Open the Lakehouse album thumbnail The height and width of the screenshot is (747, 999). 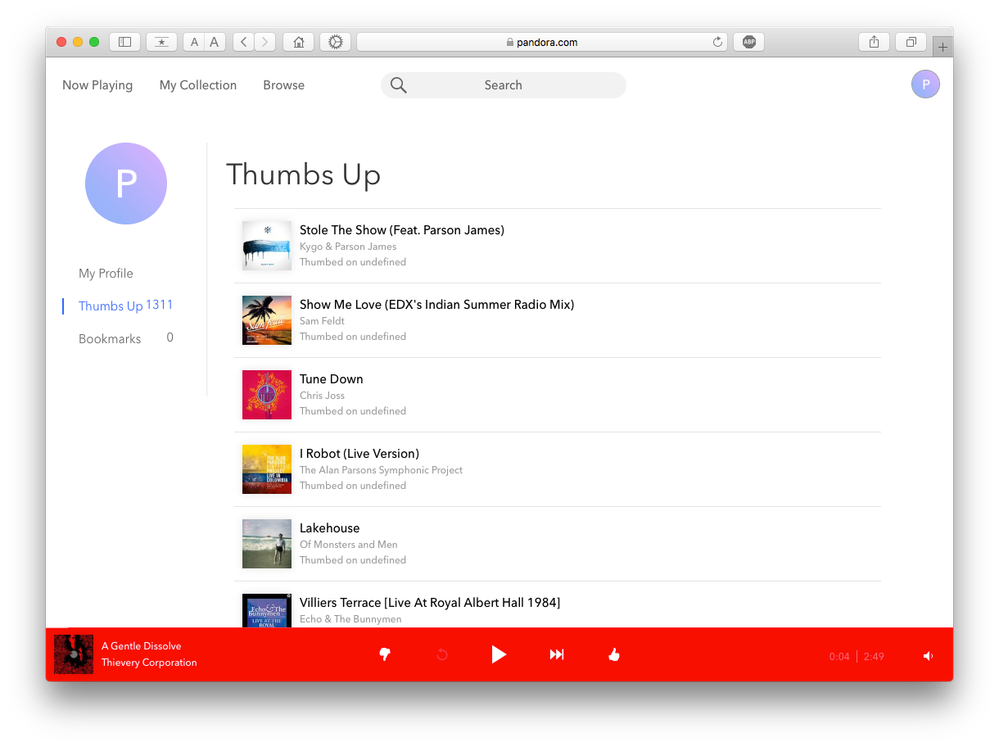coord(267,544)
